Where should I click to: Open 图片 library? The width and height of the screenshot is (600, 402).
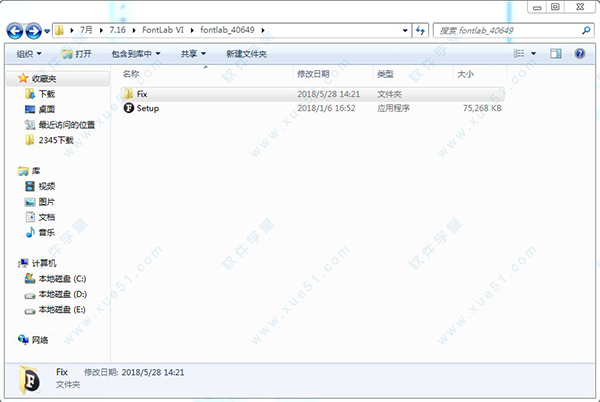point(47,202)
